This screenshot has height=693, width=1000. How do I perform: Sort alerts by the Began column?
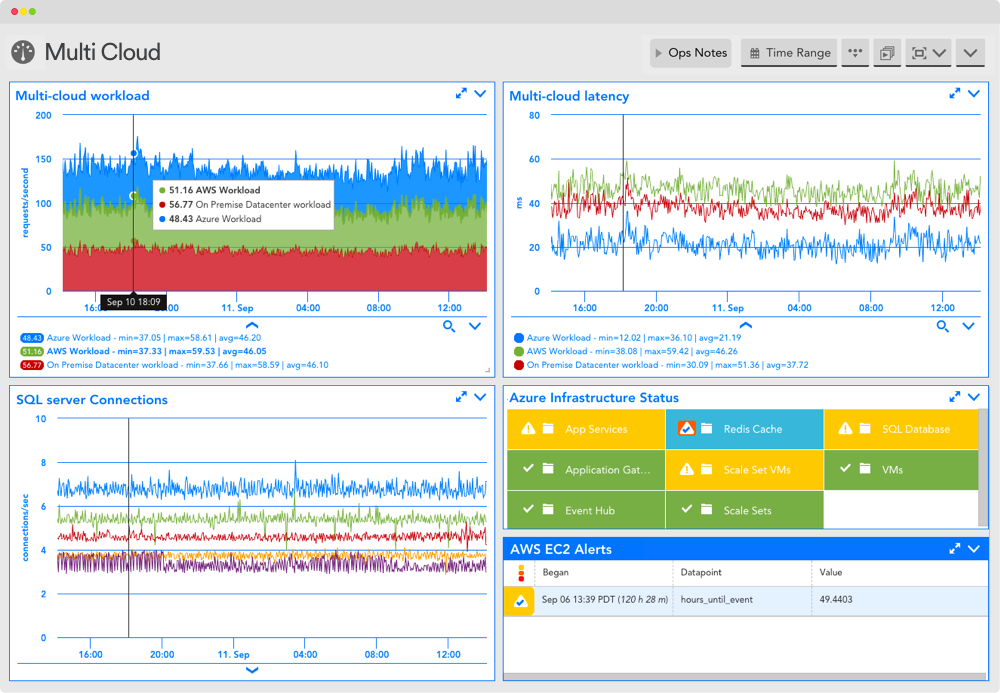pos(555,573)
